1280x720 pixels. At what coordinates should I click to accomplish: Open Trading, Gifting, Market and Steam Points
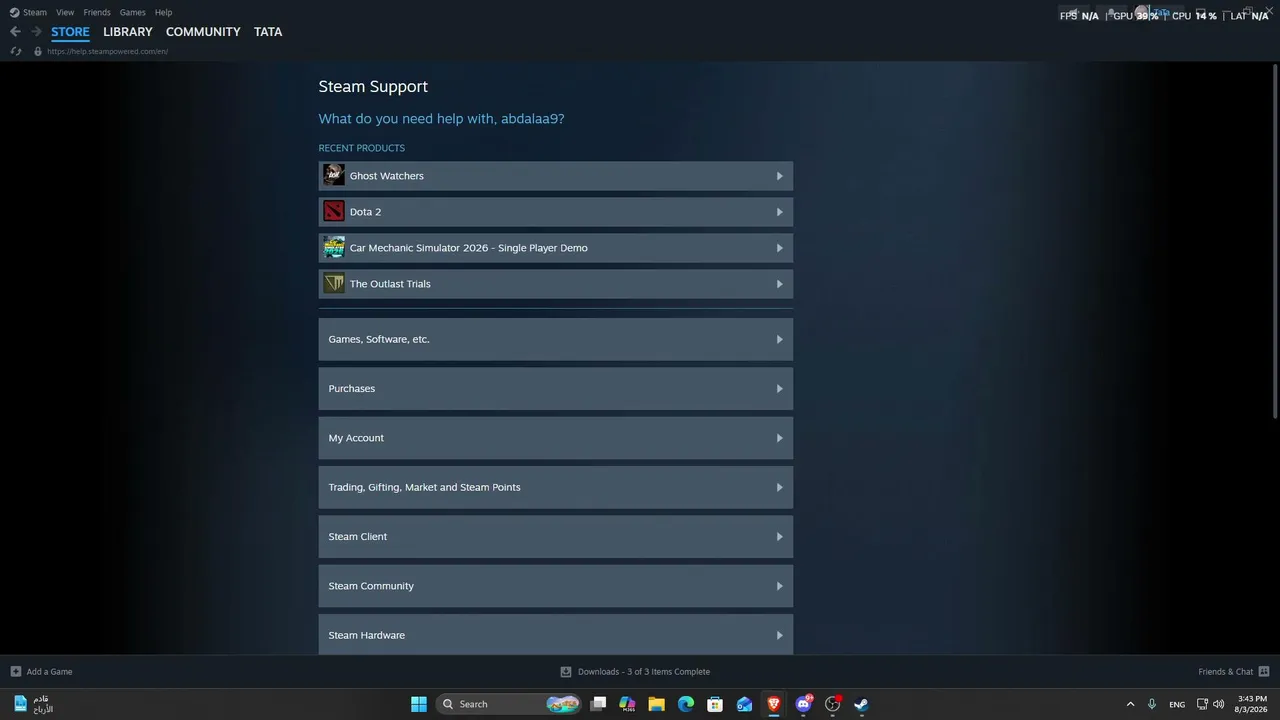click(556, 487)
